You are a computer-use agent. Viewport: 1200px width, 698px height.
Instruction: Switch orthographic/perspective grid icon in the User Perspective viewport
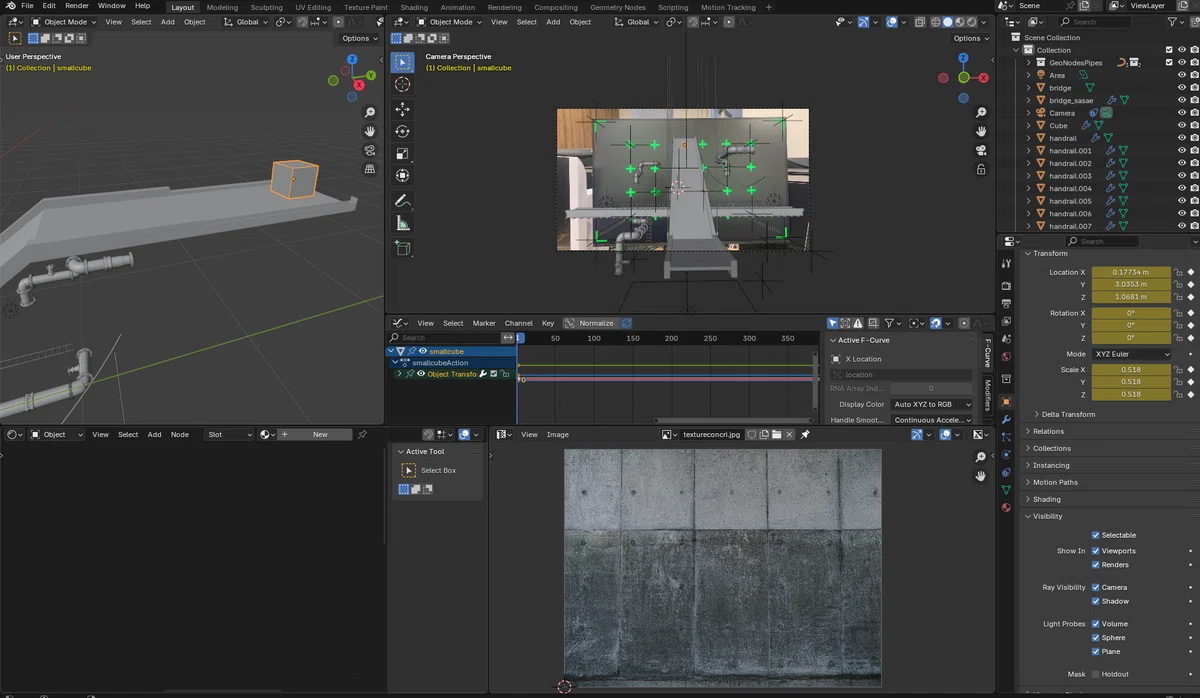pos(370,169)
